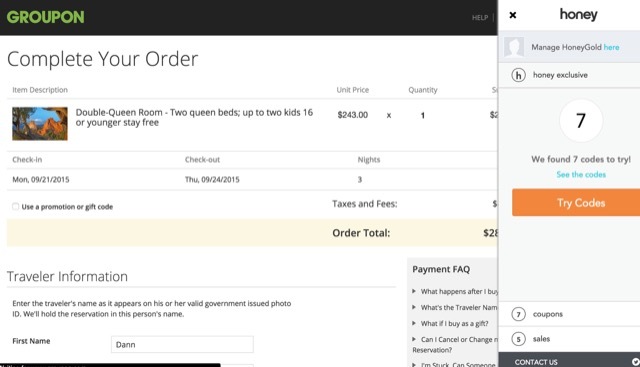Click the orange Try Codes button

tap(576, 202)
